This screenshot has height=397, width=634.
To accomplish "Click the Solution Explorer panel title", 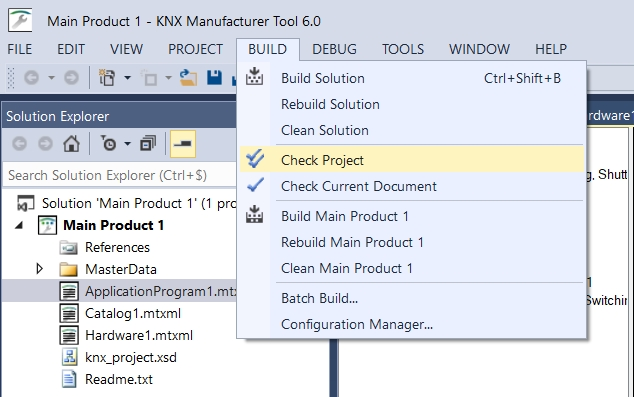I will click(57, 116).
